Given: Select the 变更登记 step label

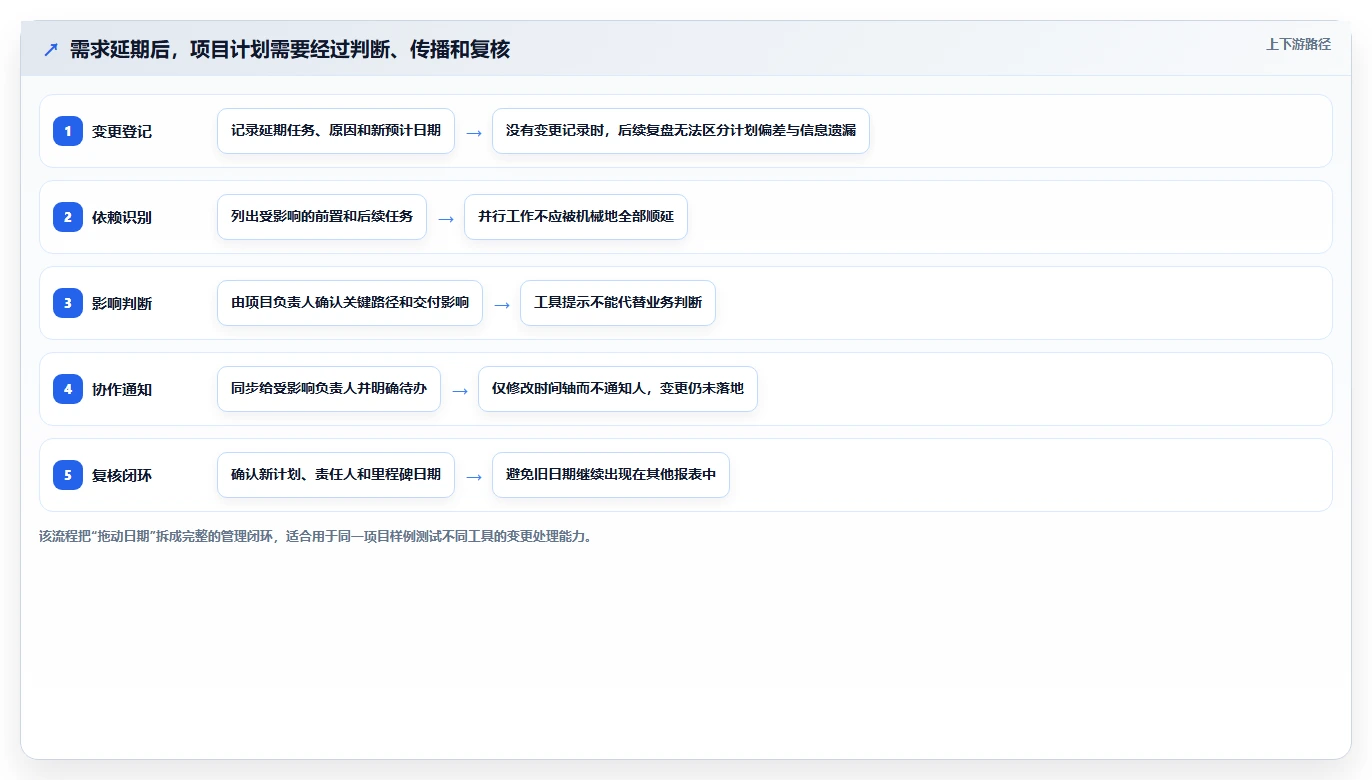Looking at the screenshot, I should 122,132.
